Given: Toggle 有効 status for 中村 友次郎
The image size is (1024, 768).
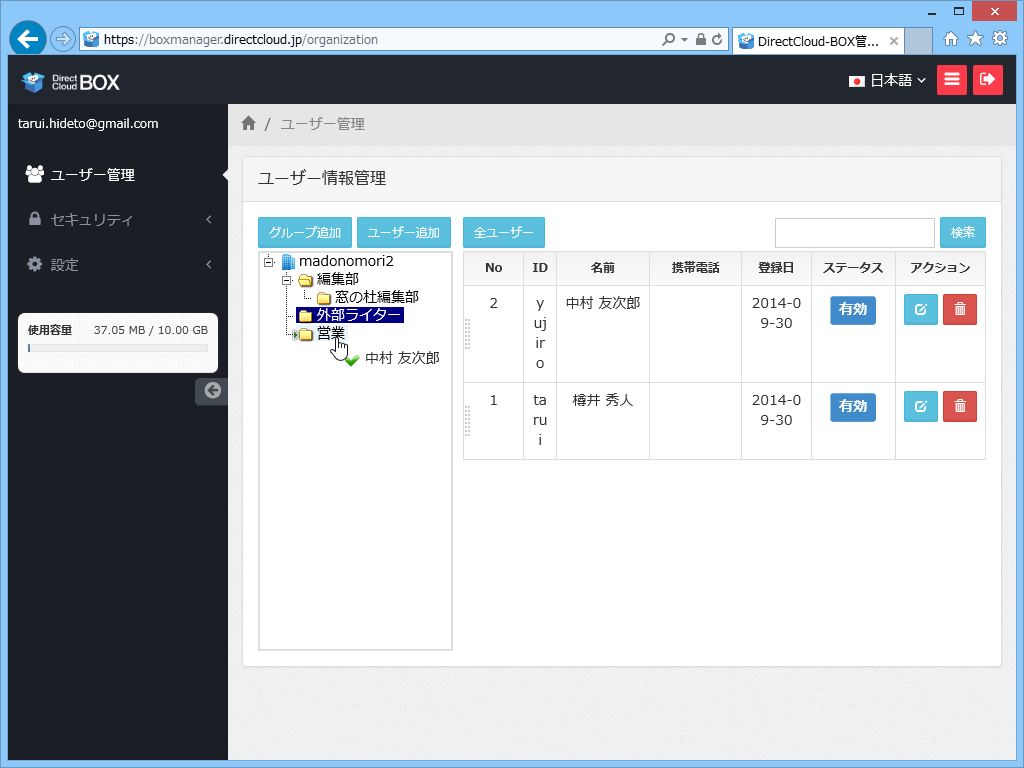Looking at the screenshot, I should pyautogui.click(x=853, y=310).
